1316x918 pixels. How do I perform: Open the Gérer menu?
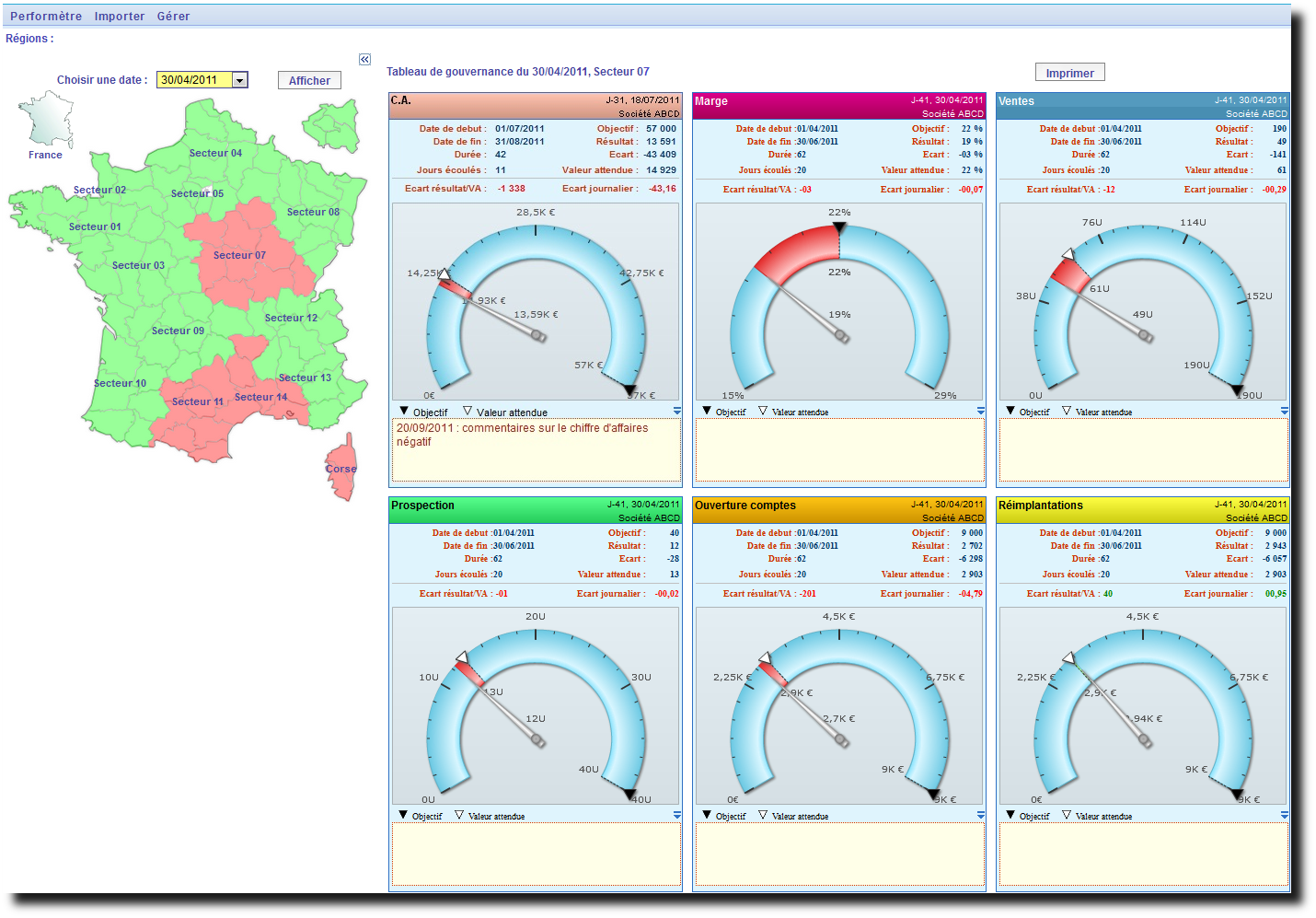(x=173, y=17)
